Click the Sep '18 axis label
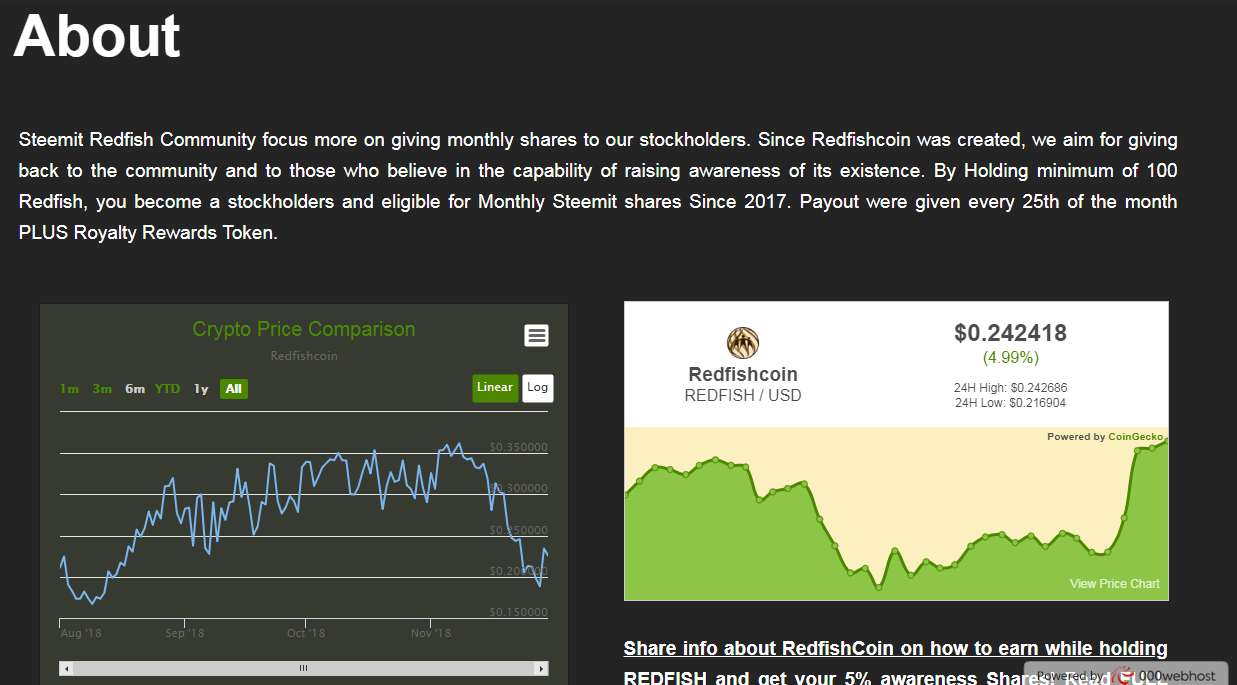1237x685 pixels. (x=185, y=634)
